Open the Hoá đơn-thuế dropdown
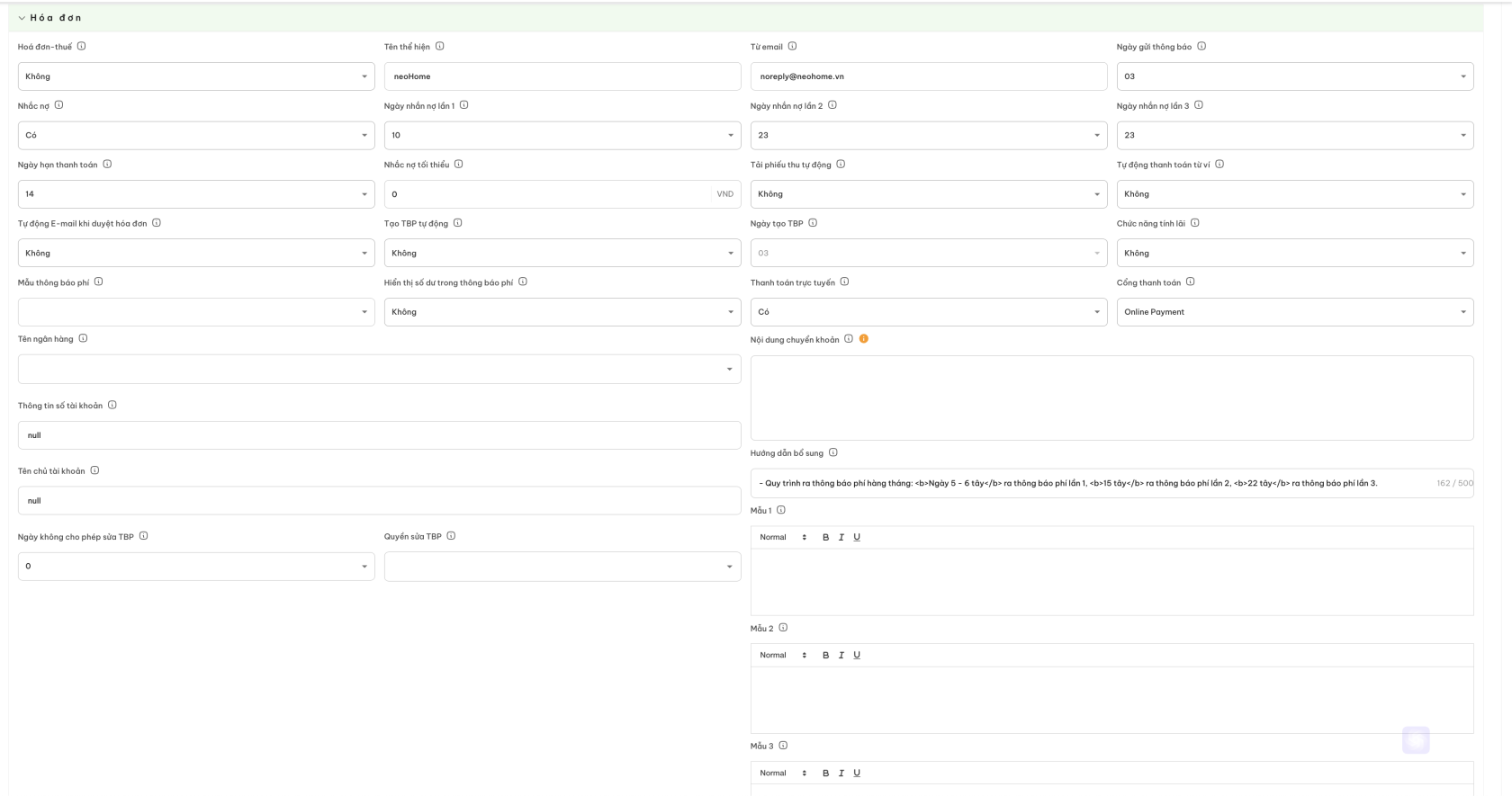Image resolution: width=1512 pixels, height=796 pixels. (196, 76)
